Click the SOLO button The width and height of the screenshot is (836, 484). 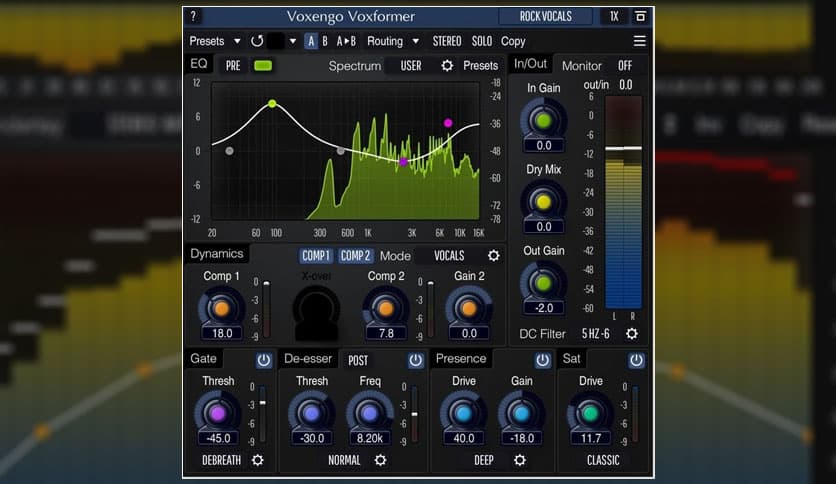click(481, 41)
